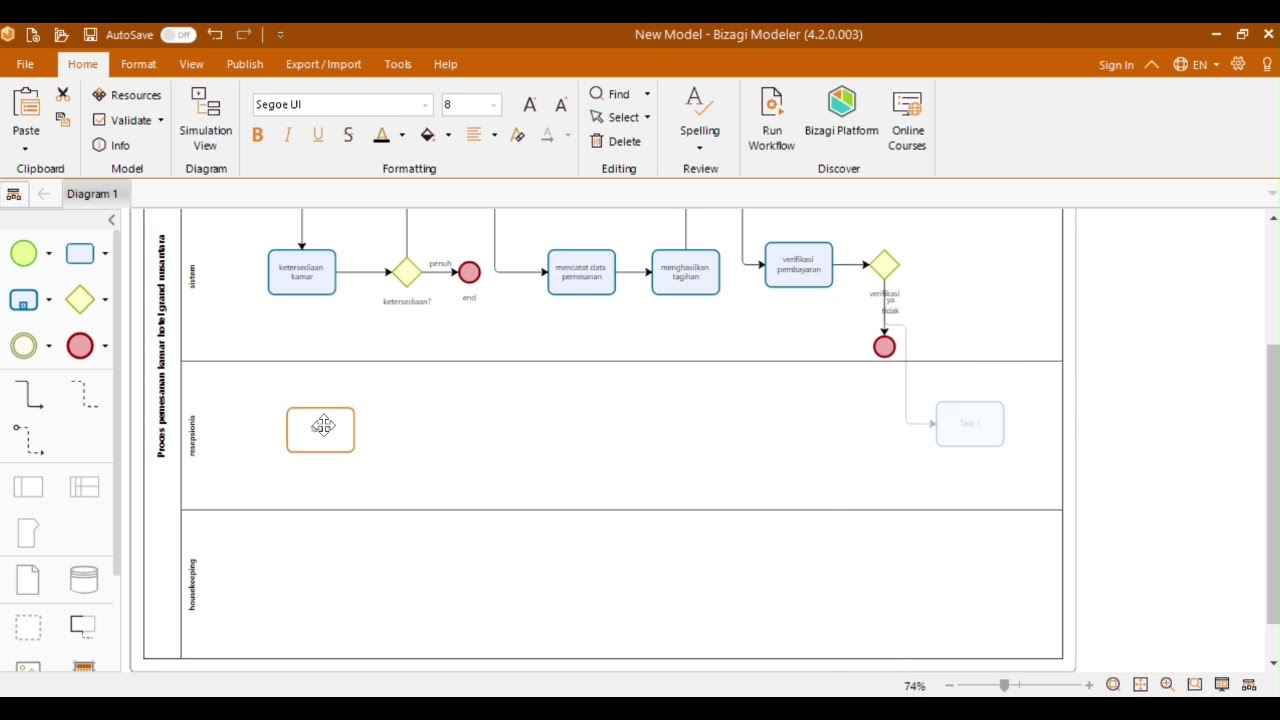
Task: Open the language EN selector
Action: coord(1196,65)
